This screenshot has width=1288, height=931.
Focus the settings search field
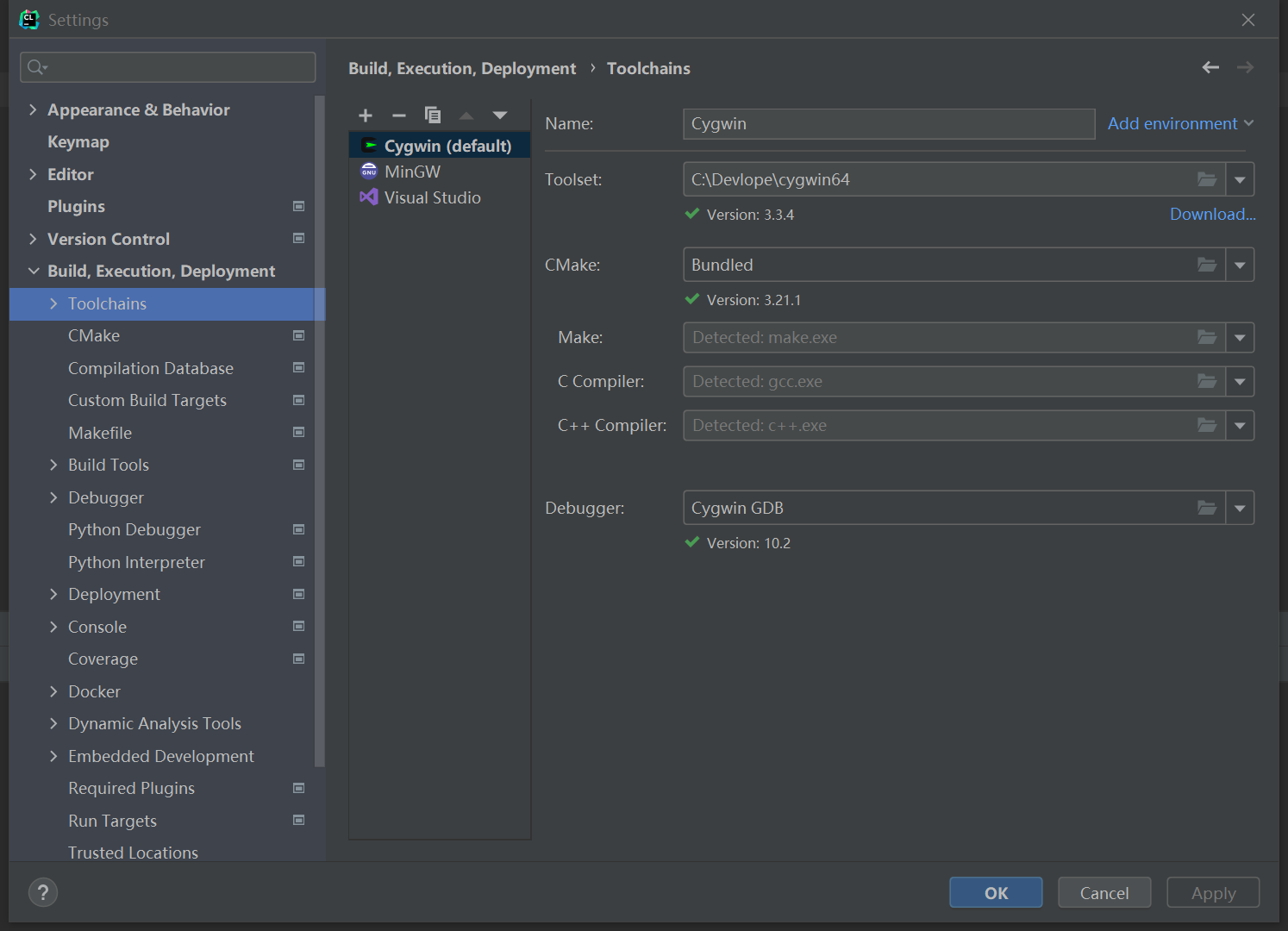(168, 67)
